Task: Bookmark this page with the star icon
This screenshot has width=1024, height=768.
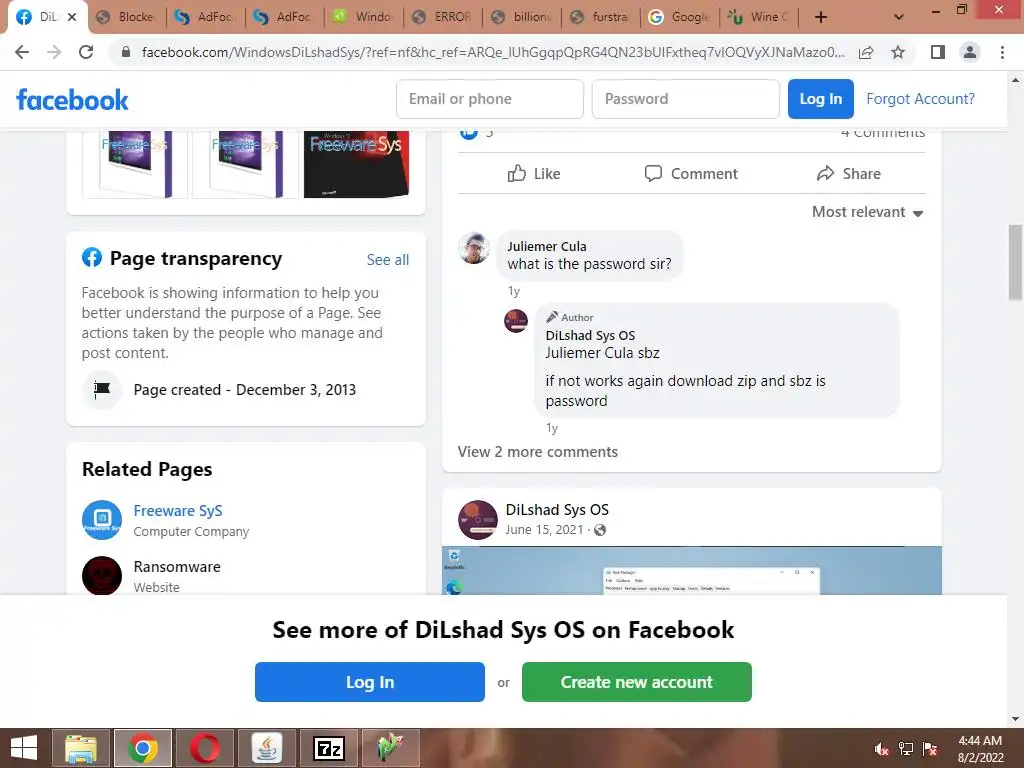Action: (898, 52)
